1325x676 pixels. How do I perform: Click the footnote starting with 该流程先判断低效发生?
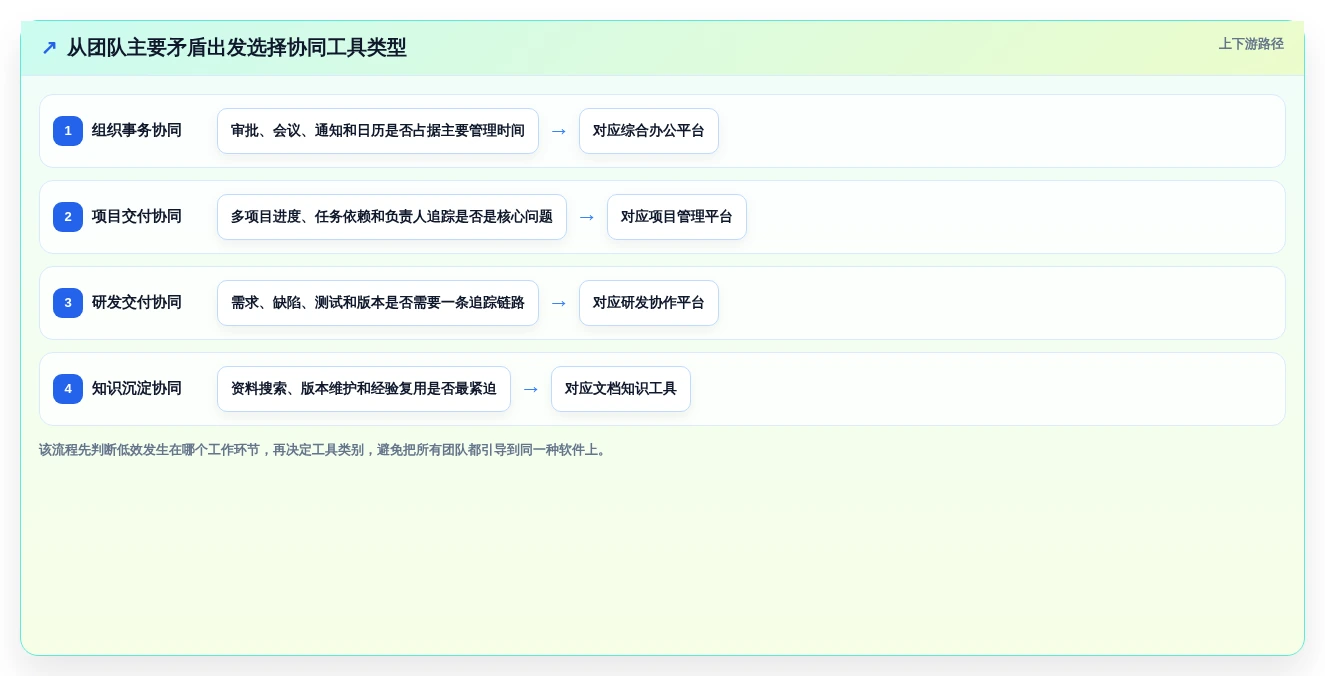point(325,450)
